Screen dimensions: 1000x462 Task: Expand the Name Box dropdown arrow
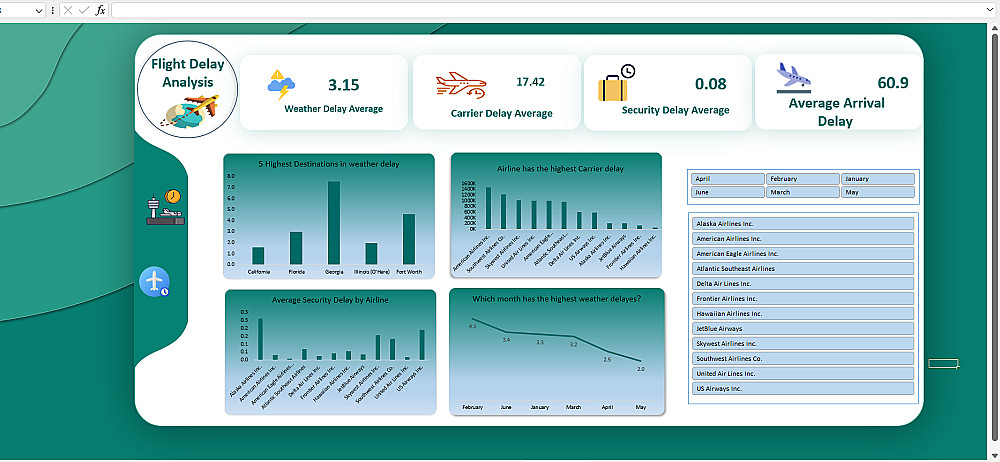40,10
